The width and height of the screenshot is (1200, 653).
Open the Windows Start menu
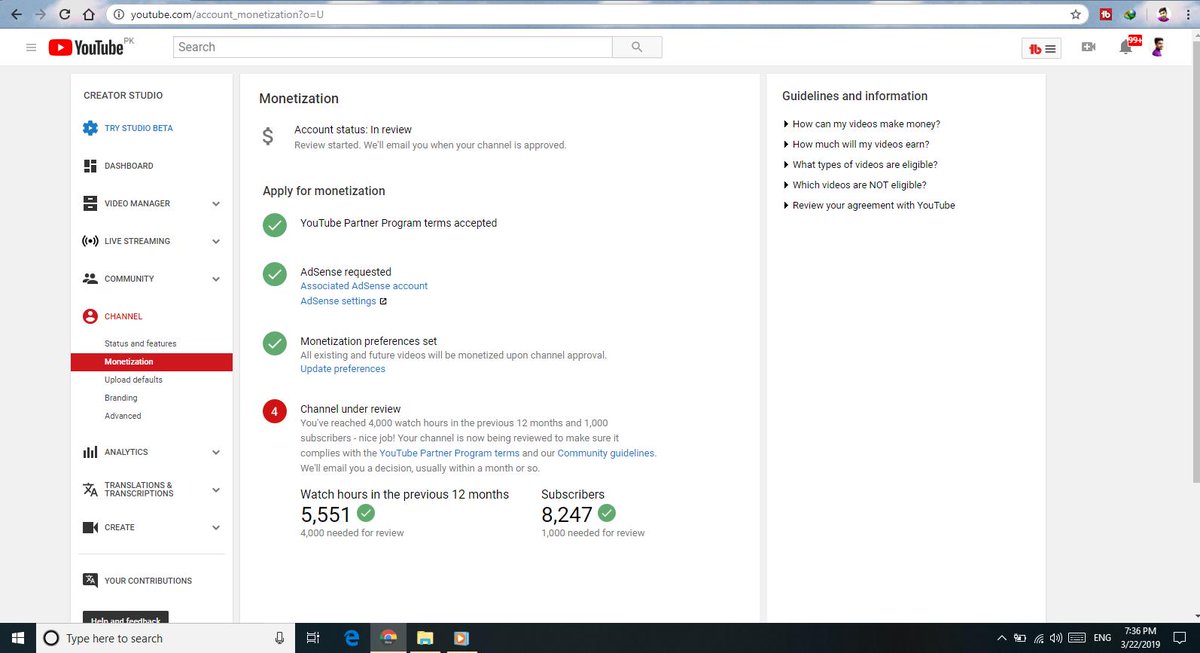point(18,638)
